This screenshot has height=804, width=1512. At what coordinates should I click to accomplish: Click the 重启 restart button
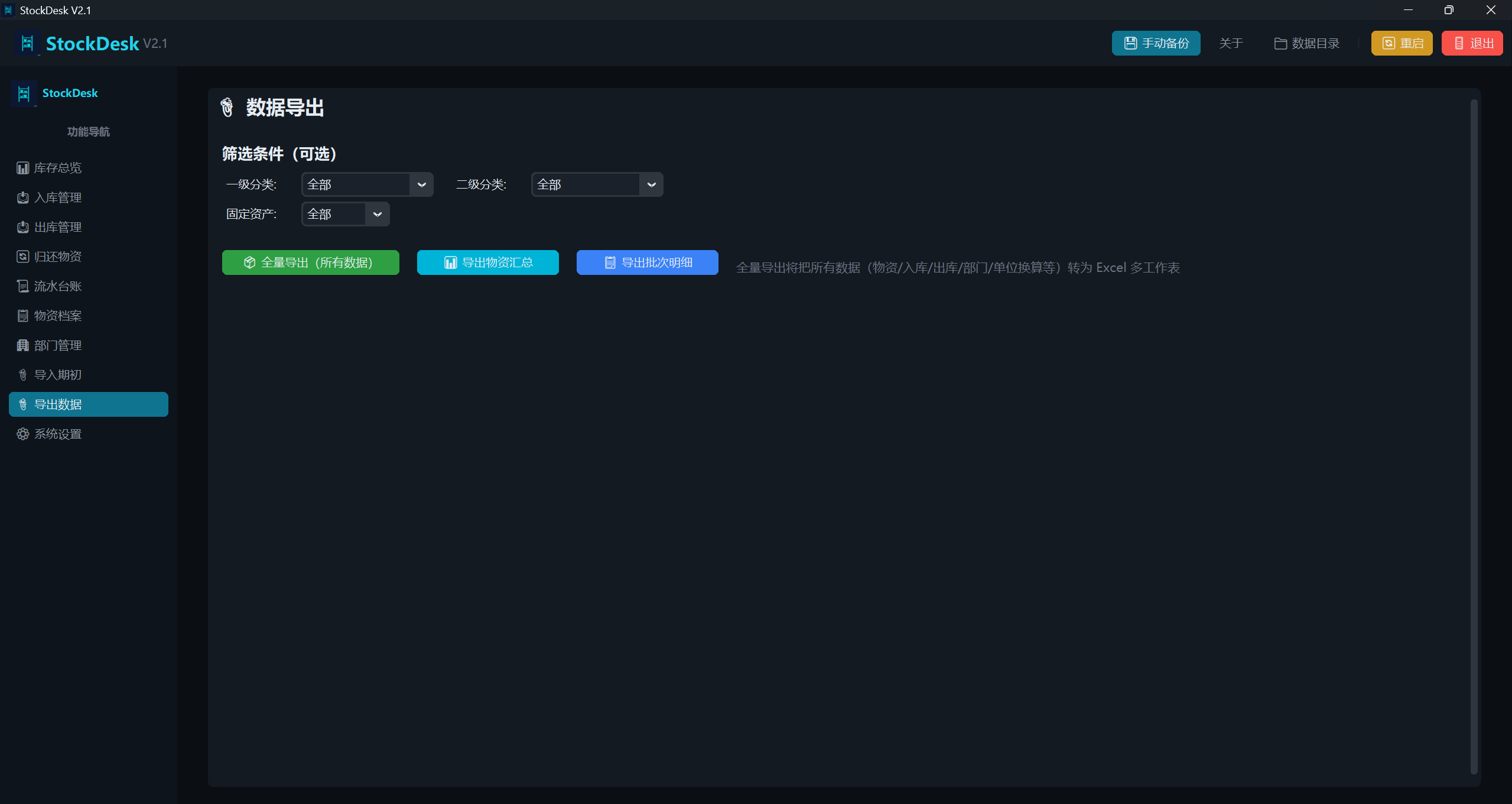(1402, 43)
